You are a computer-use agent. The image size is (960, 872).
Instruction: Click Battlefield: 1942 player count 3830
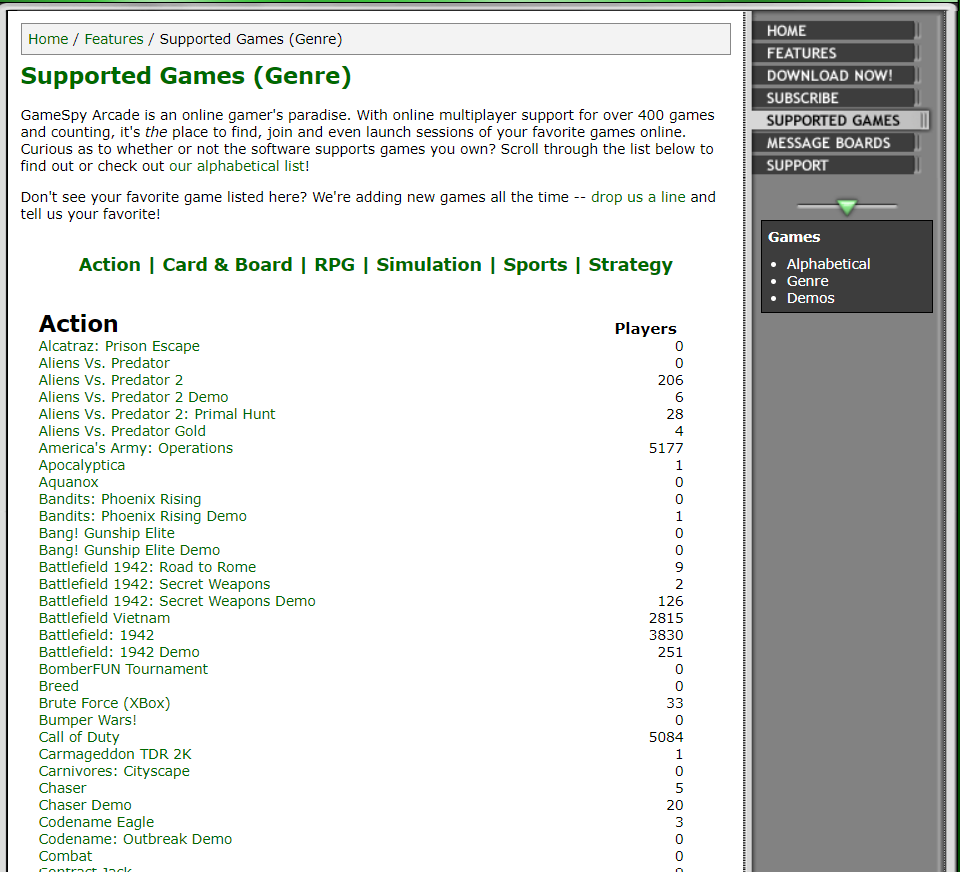coord(666,636)
